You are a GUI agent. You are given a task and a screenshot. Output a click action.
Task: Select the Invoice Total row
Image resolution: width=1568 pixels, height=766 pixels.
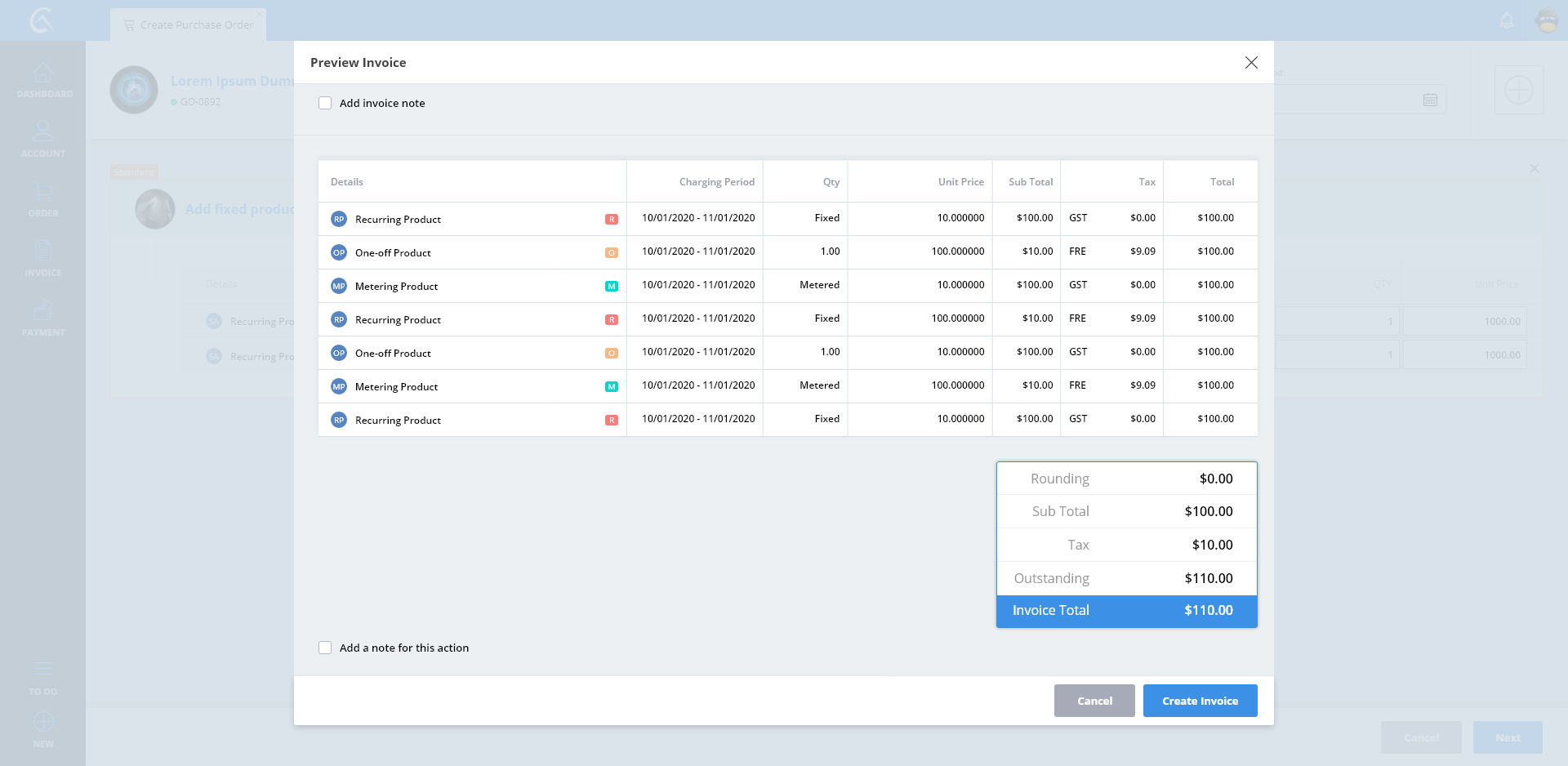(1126, 611)
